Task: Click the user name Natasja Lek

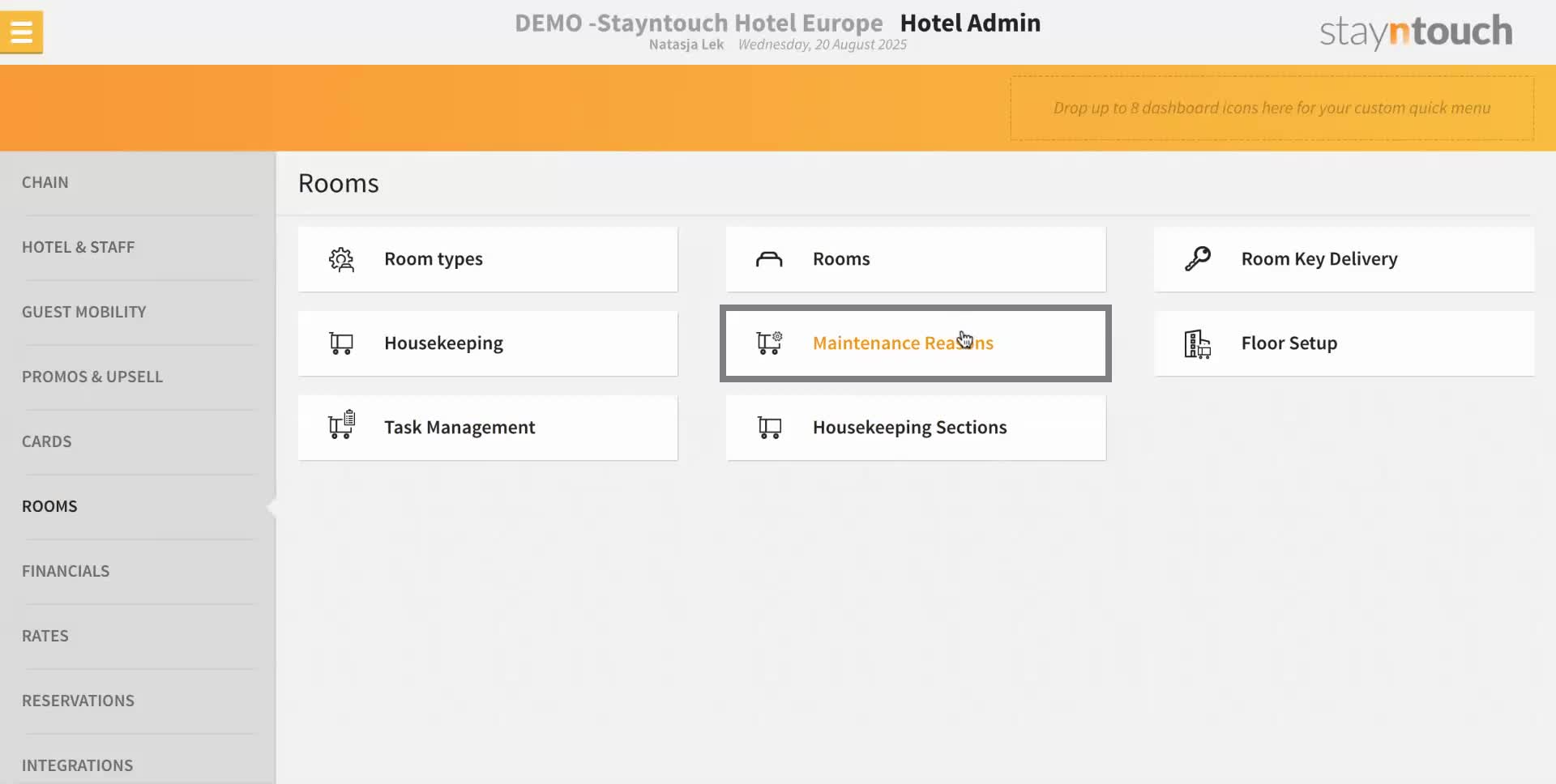Action: [686, 45]
